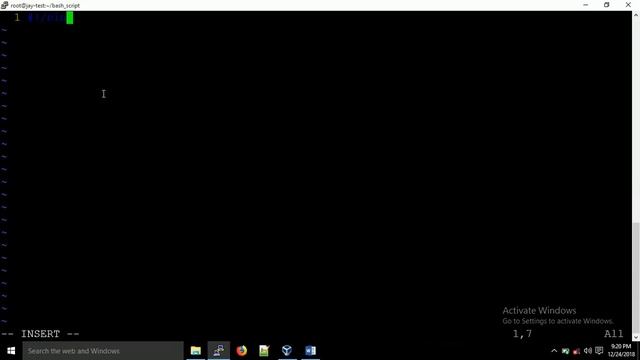Open Microsoft Word from the taskbar
Viewport: 640px width, 360px height.
click(x=310, y=351)
